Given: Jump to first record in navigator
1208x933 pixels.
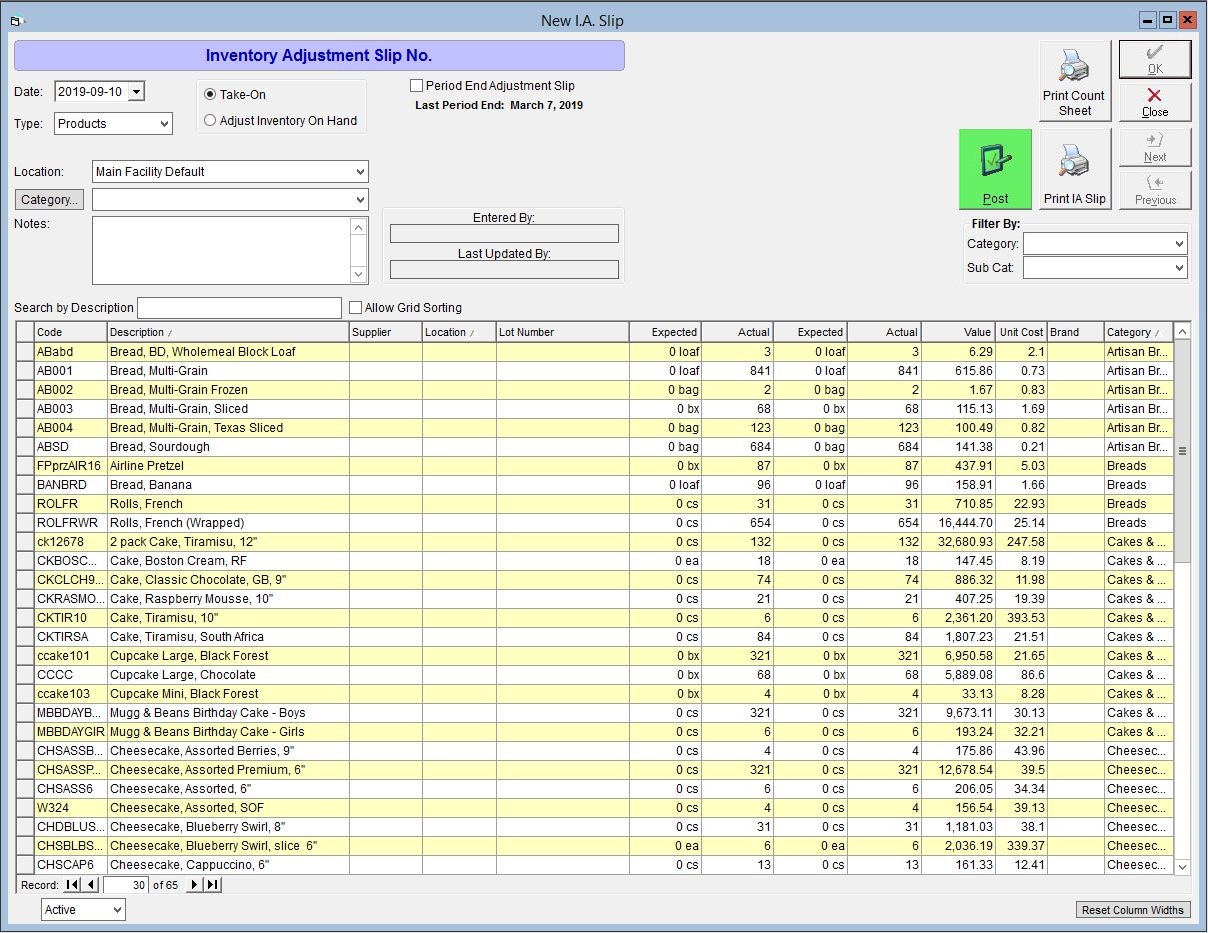Looking at the screenshot, I should coord(73,885).
